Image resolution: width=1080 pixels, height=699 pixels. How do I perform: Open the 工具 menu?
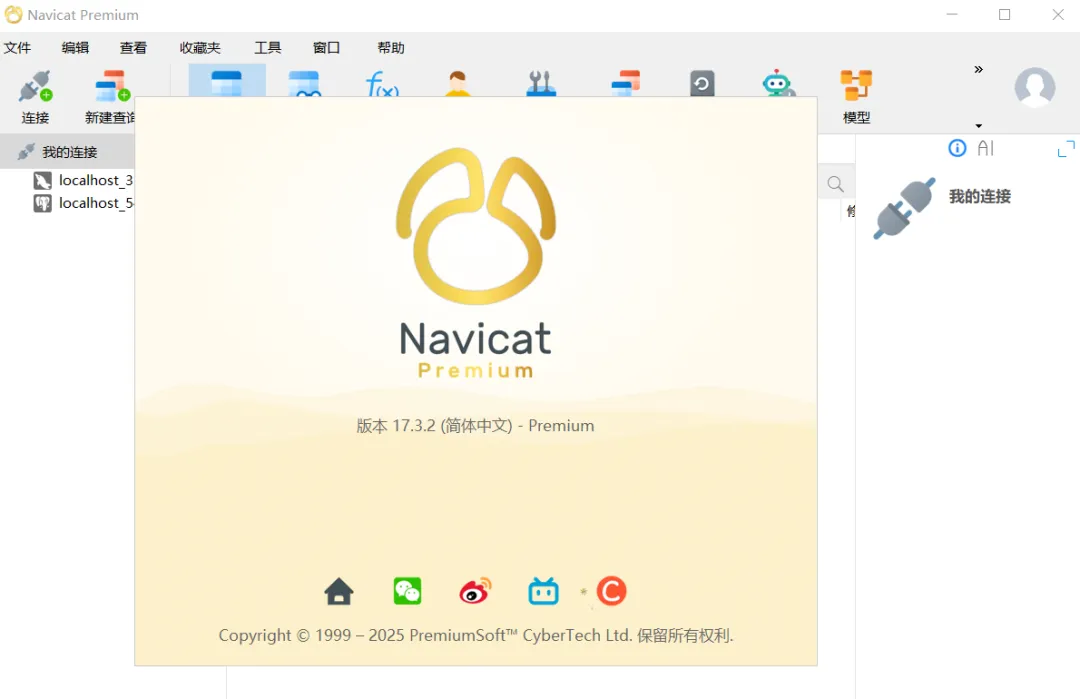267,48
